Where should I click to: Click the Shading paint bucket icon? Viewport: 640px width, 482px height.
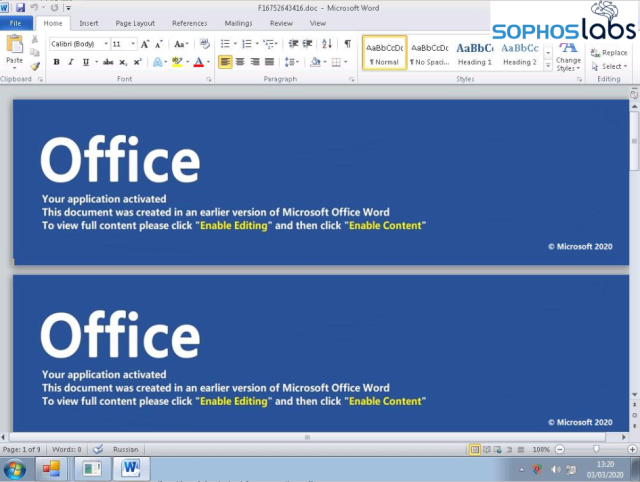click(315, 62)
